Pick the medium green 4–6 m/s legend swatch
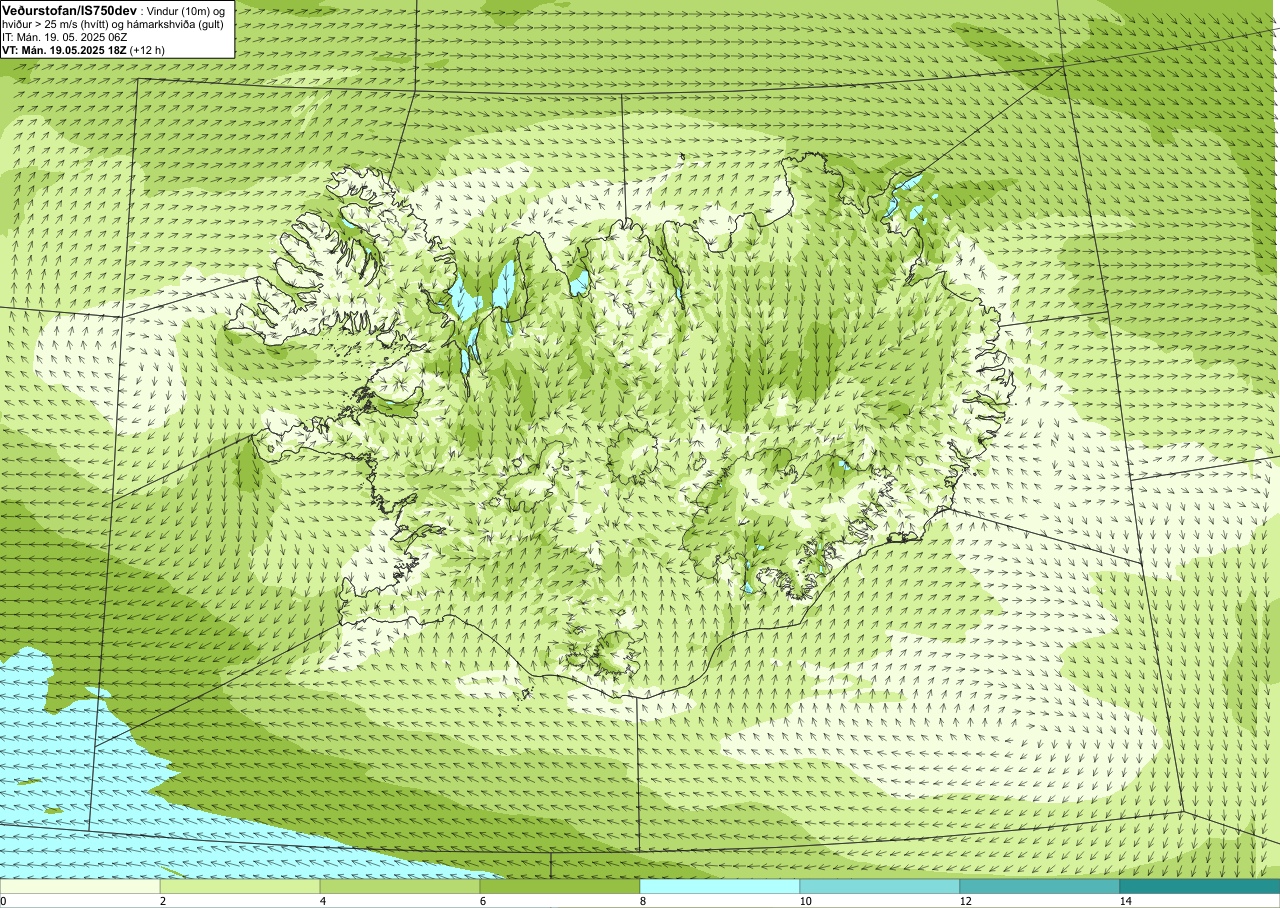Image resolution: width=1280 pixels, height=908 pixels. 400,886
